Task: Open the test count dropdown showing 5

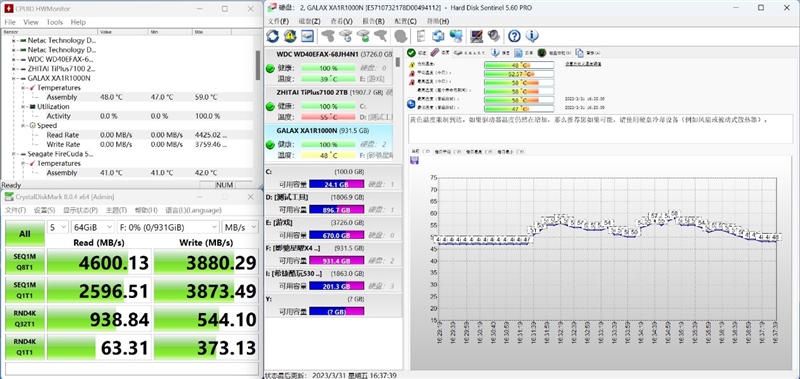Action: coord(58,227)
